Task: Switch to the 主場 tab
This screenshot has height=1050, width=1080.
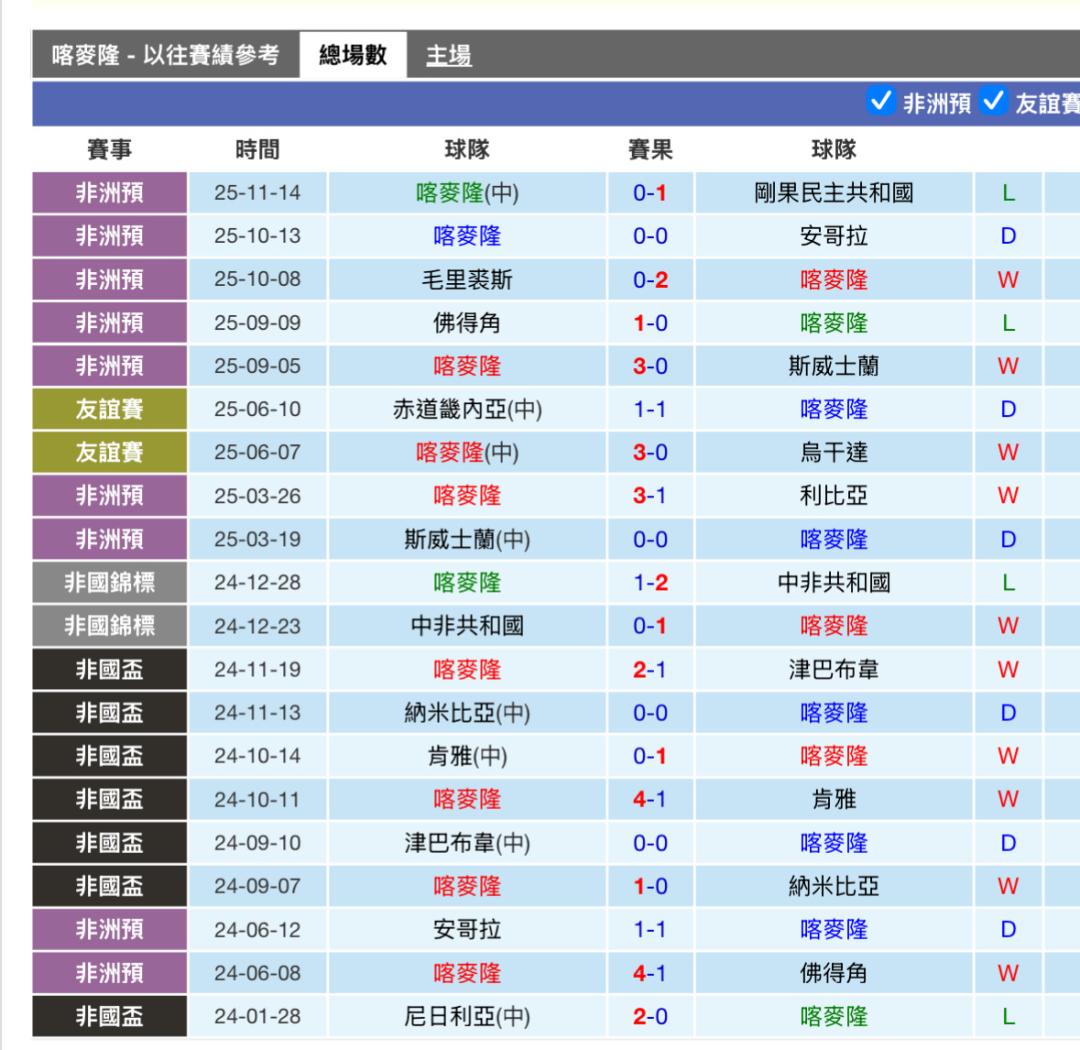Action: coord(449,55)
